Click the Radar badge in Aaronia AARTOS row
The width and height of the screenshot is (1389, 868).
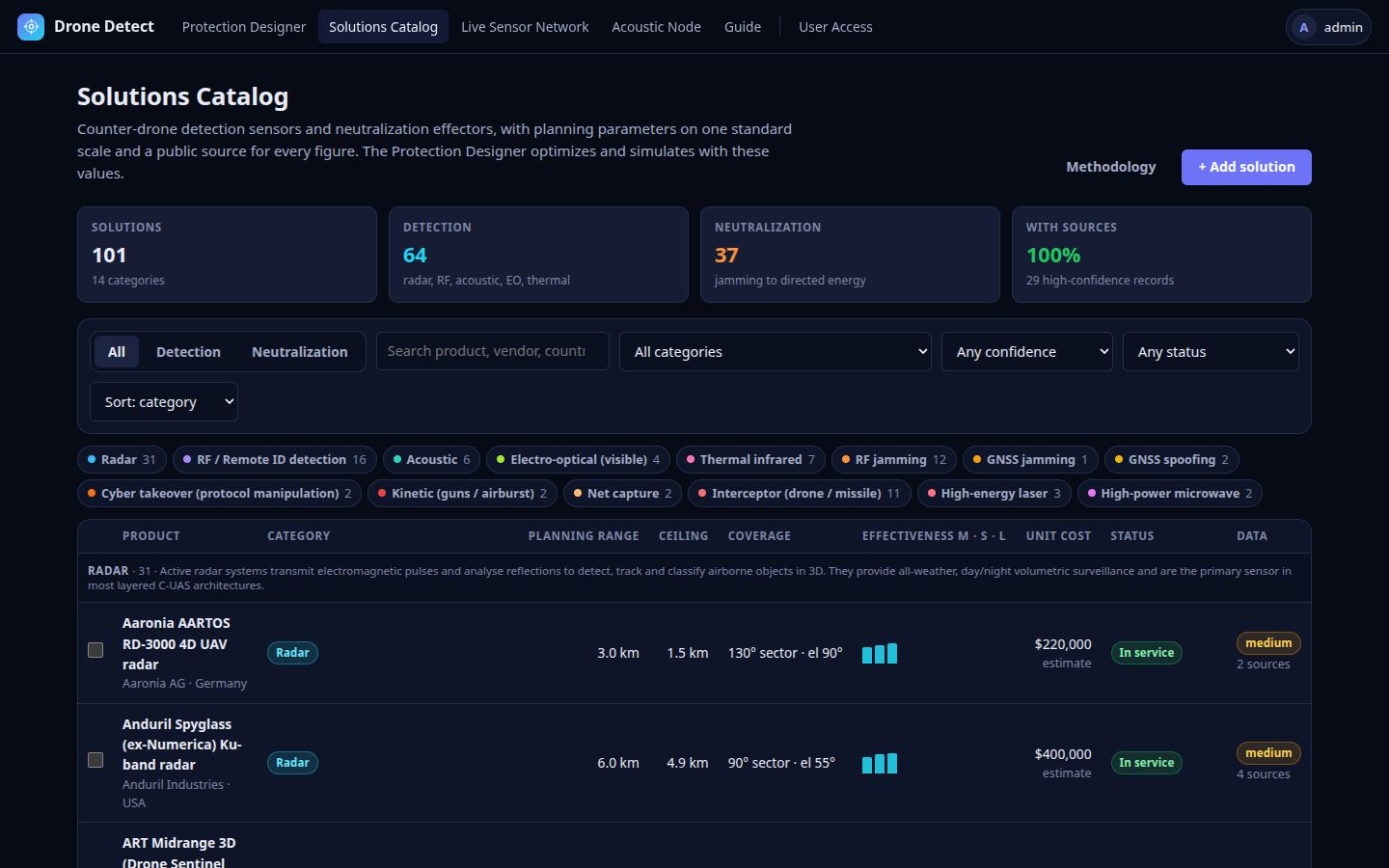click(292, 653)
